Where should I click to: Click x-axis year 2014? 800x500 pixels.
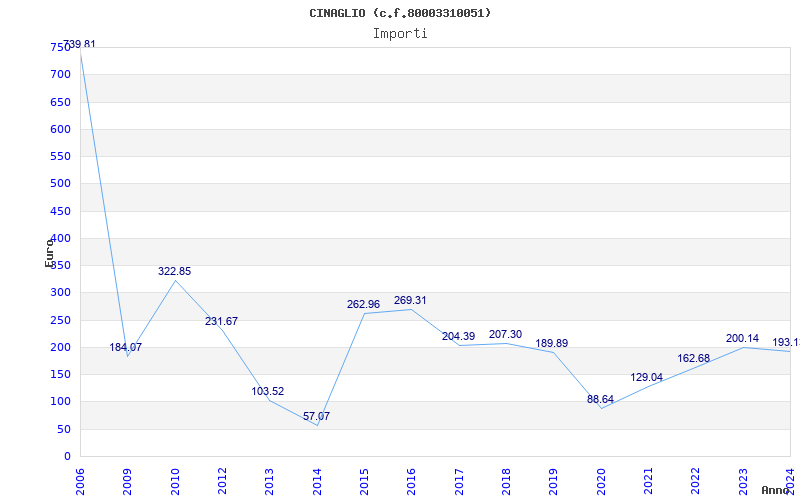[317, 481]
